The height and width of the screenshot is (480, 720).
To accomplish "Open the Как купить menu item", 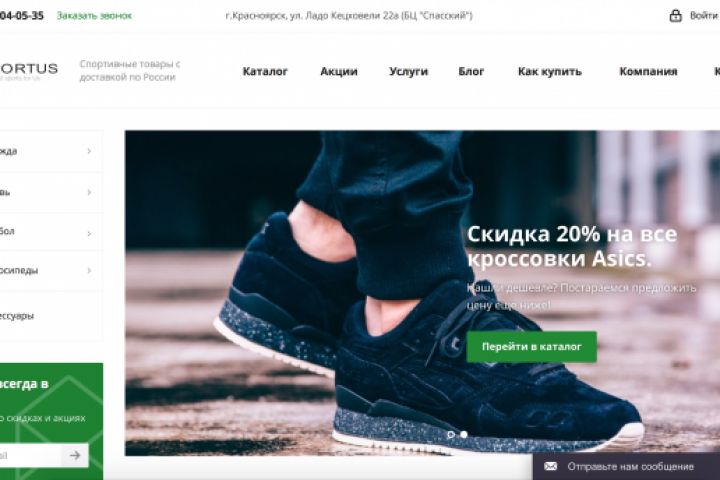I will (550, 71).
